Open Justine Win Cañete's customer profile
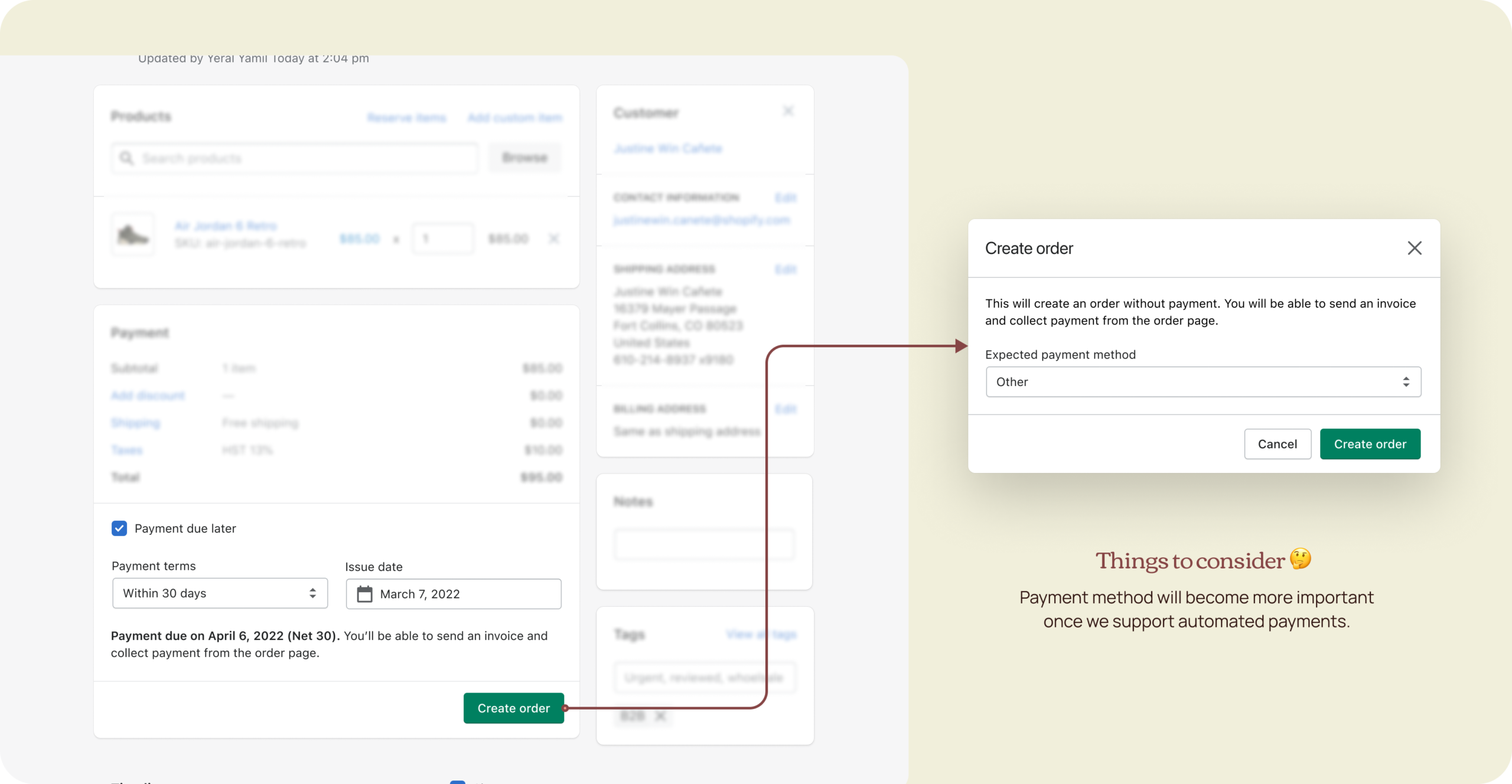This screenshot has width=1512, height=784. pos(667,148)
